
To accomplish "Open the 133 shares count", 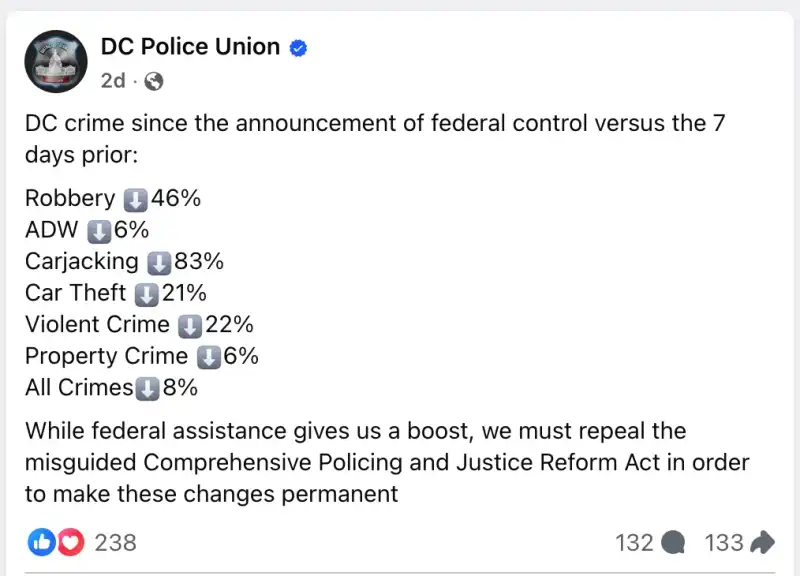I will [x=723, y=543].
